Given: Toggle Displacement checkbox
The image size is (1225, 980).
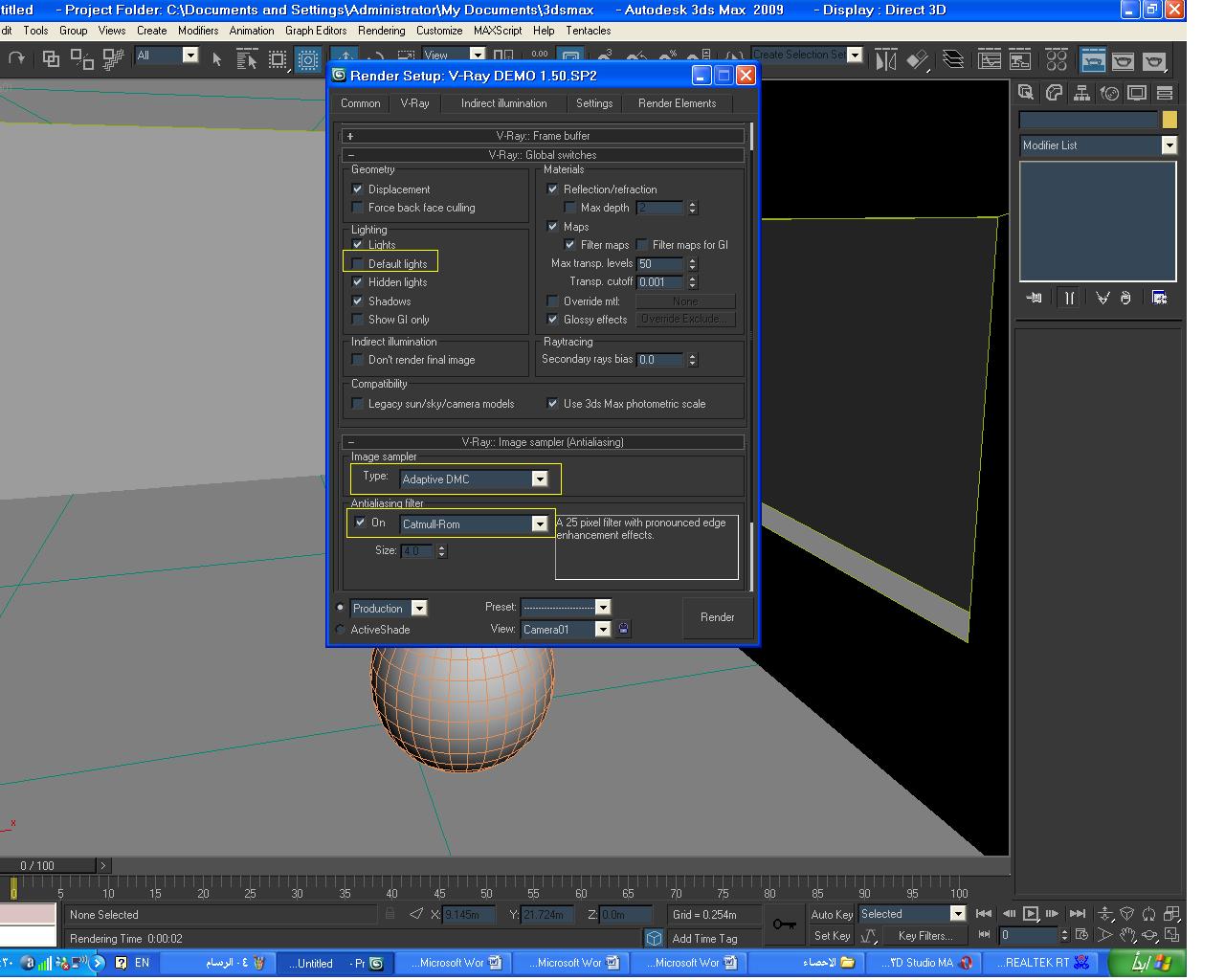Looking at the screenshot, I should tap(358, 189).
